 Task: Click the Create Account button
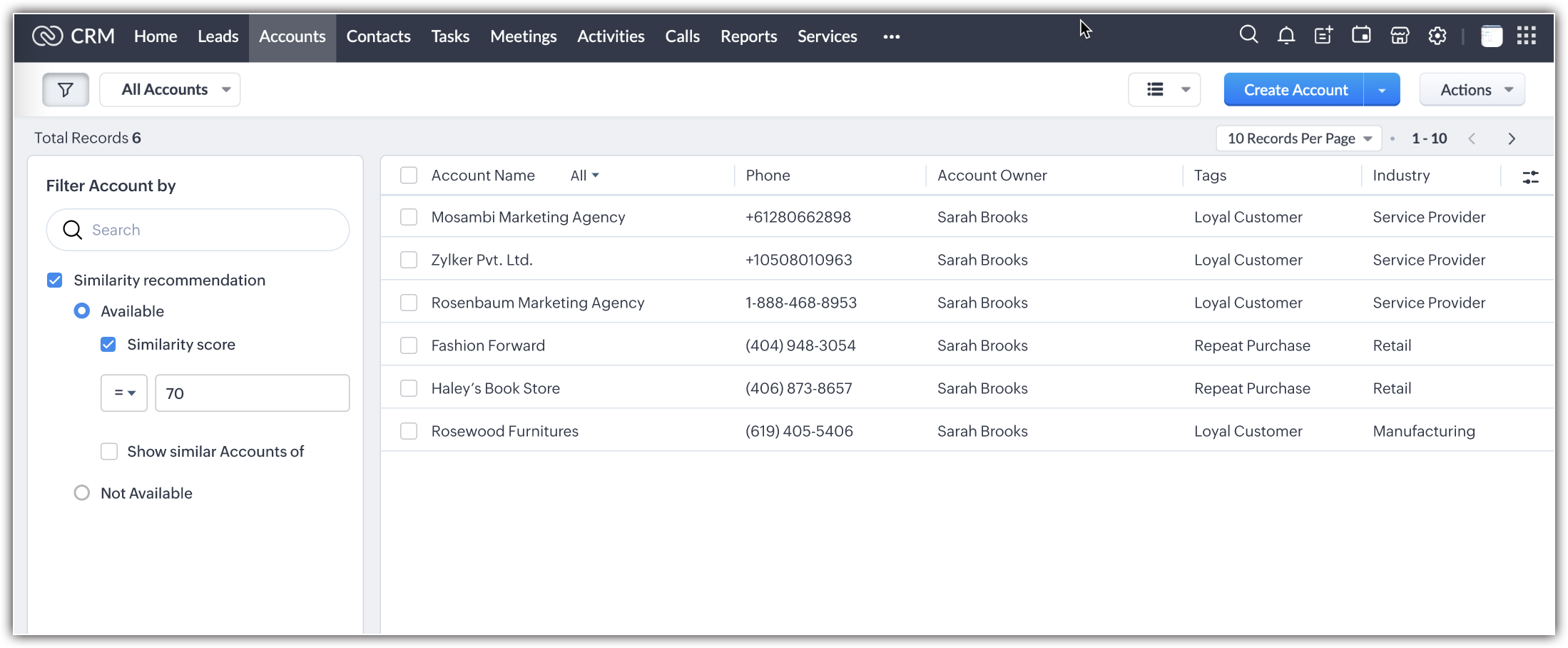[1295, 90]
